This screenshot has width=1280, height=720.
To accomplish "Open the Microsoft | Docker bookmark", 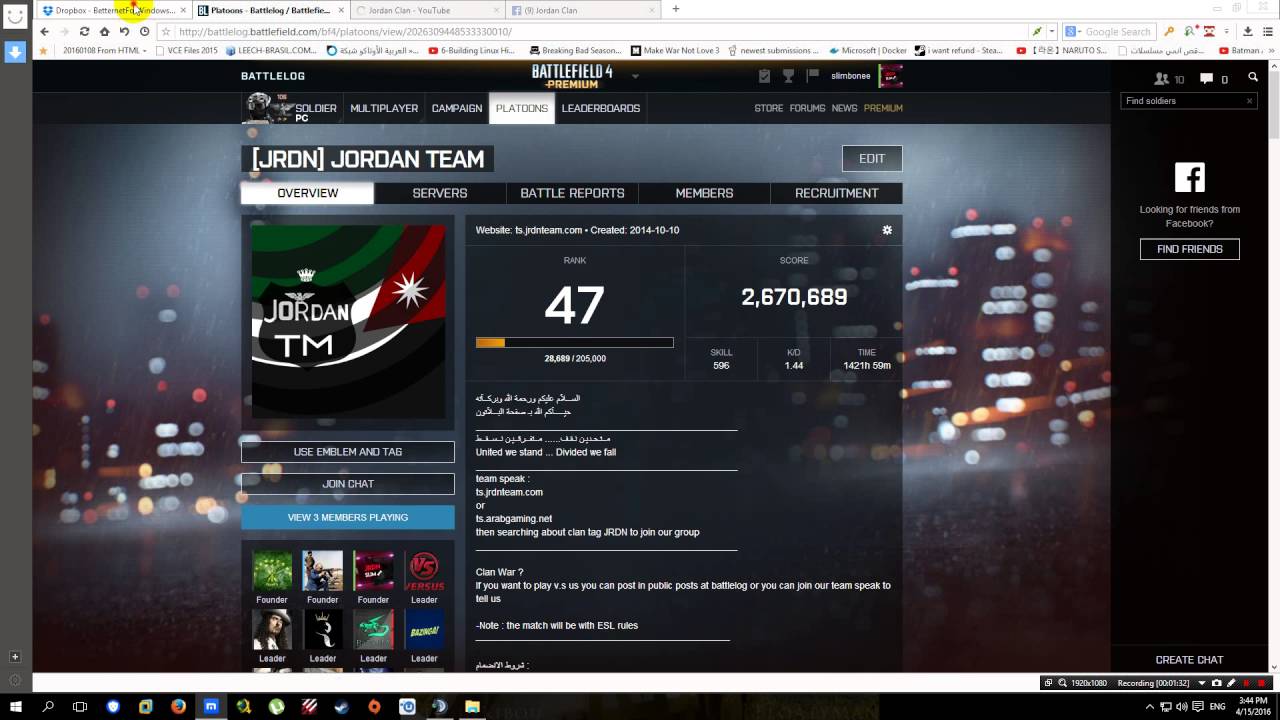I will click(868, 50).
